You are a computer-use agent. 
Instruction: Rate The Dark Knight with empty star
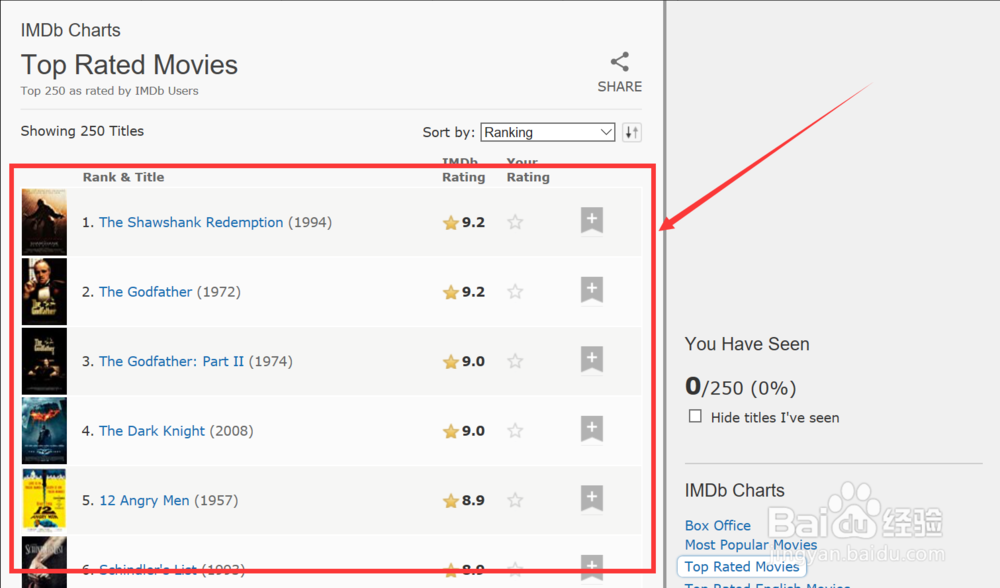(515, 430)
